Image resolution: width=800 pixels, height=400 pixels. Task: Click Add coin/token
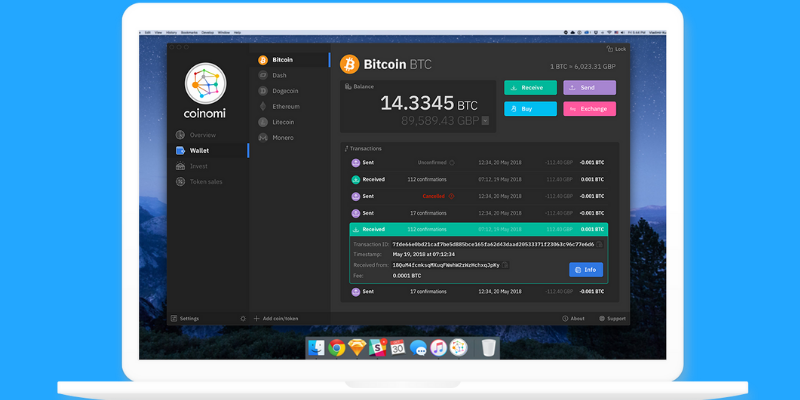276,319
